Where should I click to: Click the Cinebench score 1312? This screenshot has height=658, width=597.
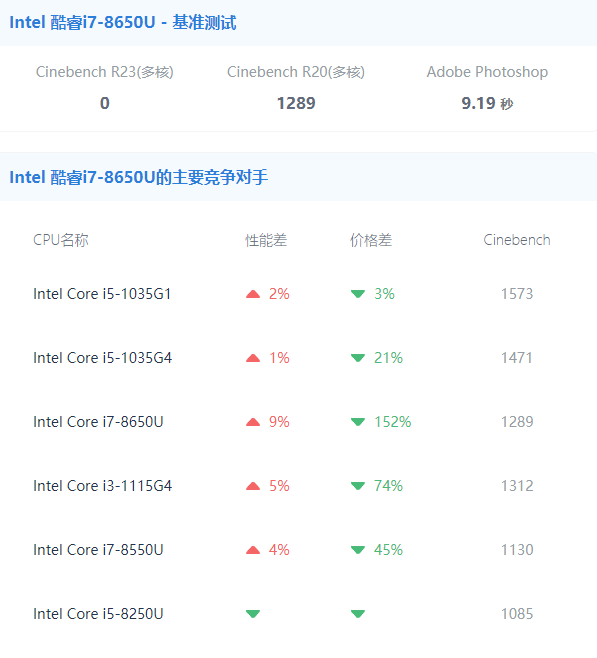(x=517, y=486)
